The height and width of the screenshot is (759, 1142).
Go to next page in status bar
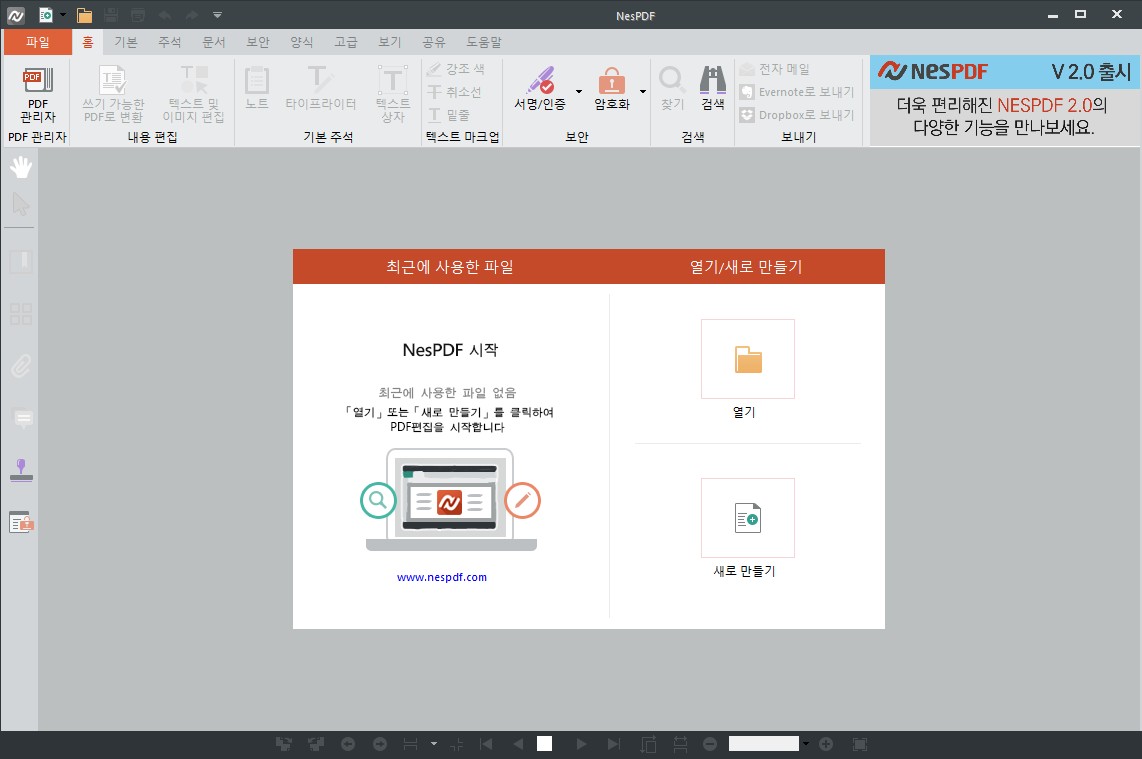pos(581,744)
